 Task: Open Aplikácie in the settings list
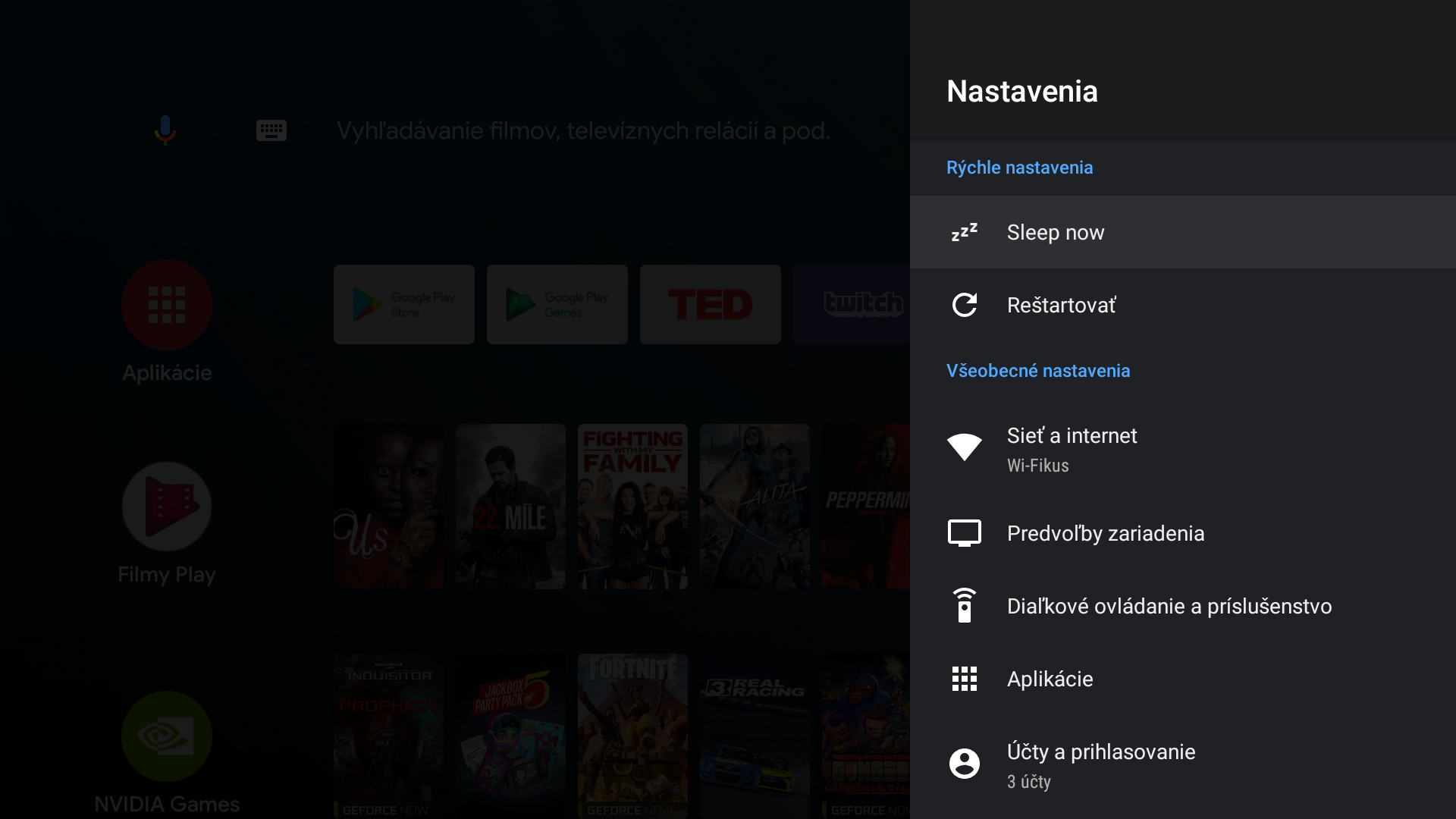point(1183,679)
